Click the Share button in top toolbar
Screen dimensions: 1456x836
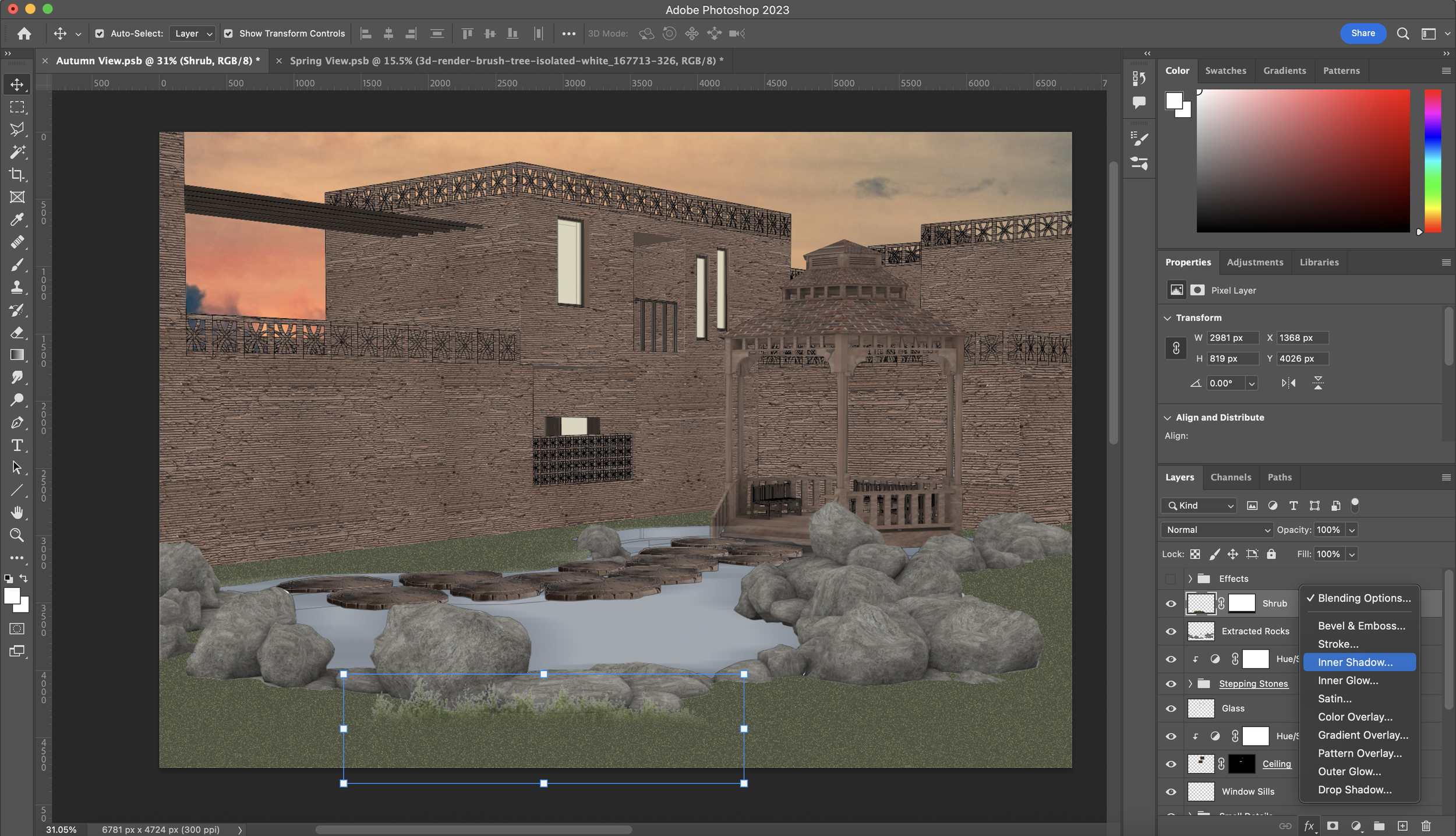click(x=1363, y=33)
